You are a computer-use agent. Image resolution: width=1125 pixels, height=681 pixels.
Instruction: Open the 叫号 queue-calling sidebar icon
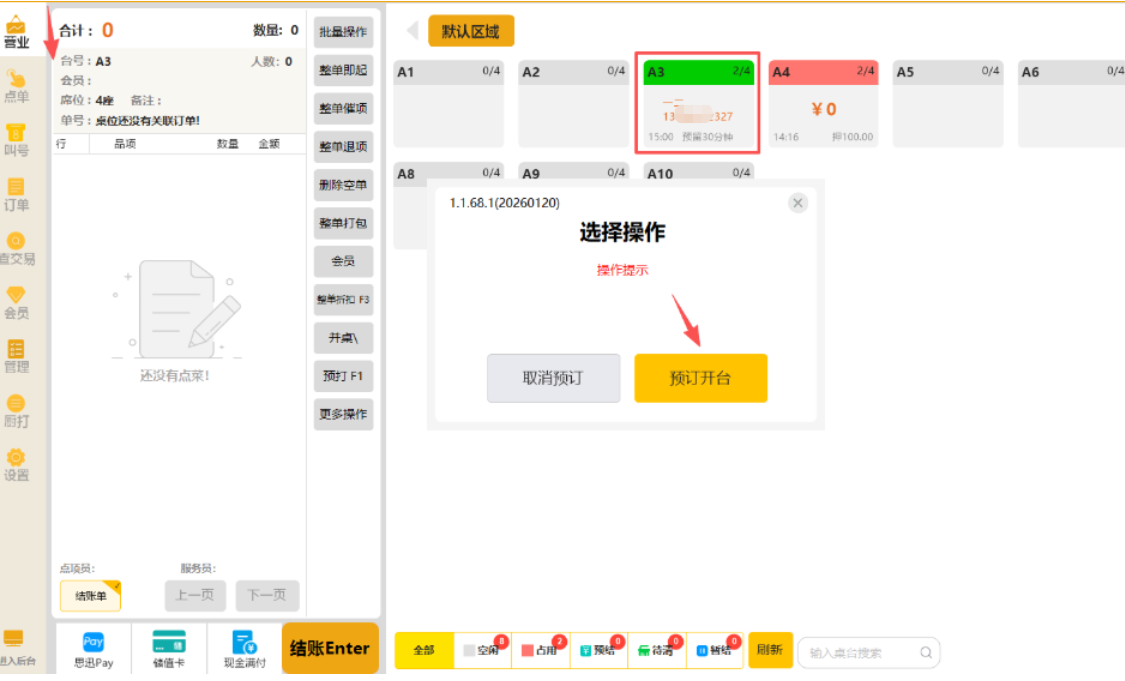(16, 141)
